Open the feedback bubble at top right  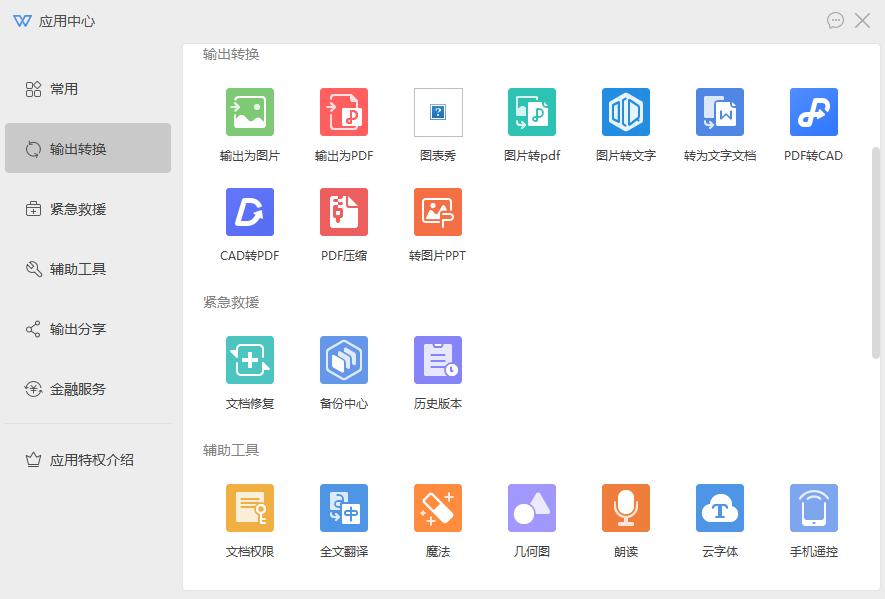click(836, 20)
